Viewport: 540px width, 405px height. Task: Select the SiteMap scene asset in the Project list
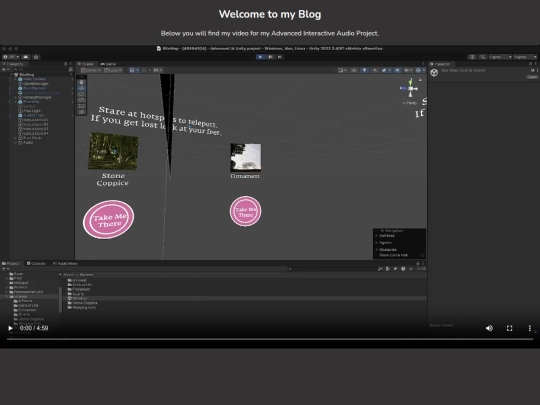78,298
